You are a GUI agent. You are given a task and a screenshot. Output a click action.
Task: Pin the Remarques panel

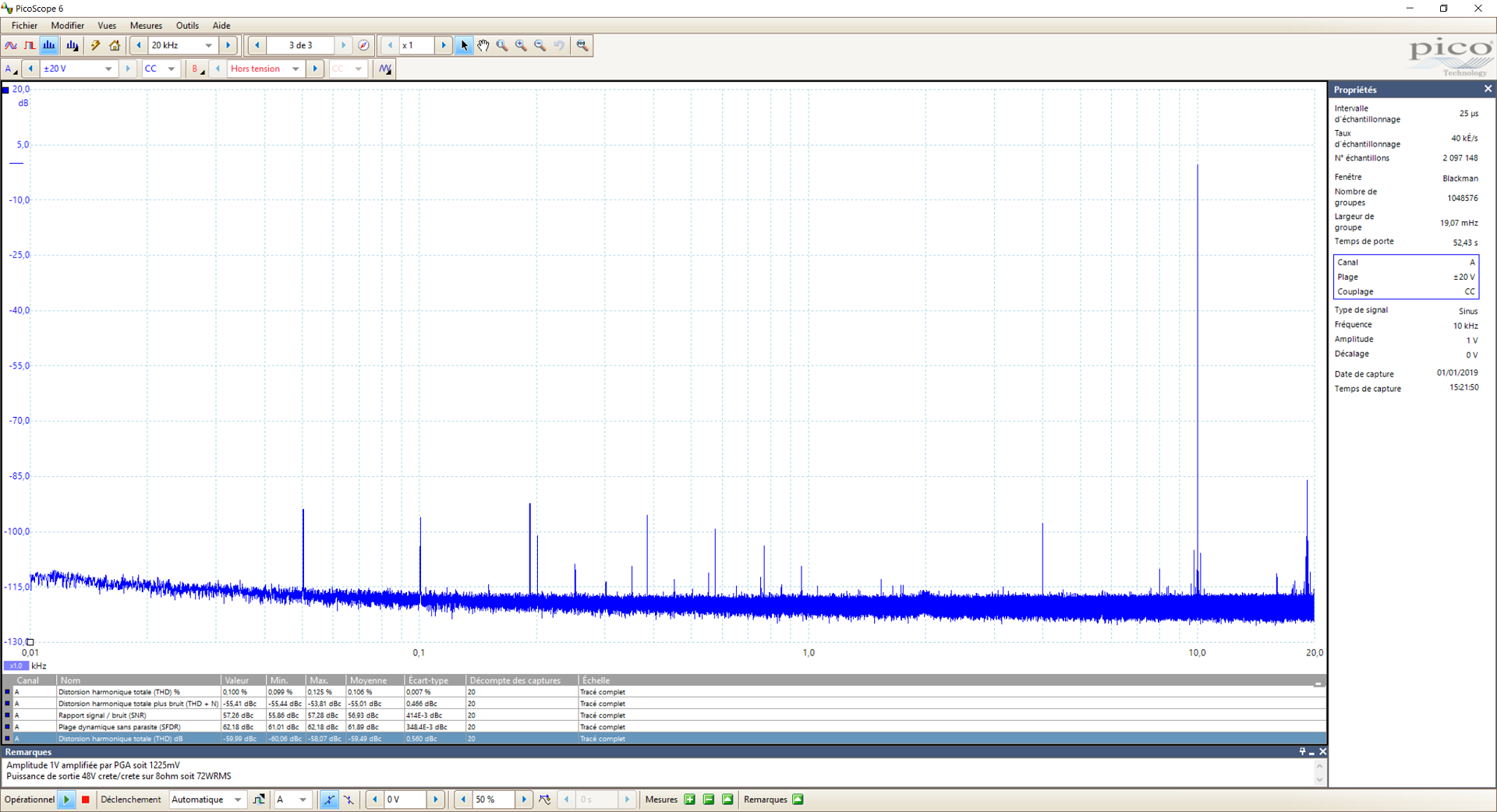[1302, 752]
